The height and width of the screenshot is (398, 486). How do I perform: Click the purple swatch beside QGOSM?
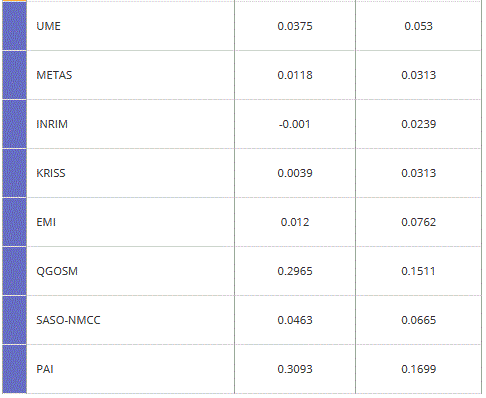pyautogui.click(x=14, y=271)
